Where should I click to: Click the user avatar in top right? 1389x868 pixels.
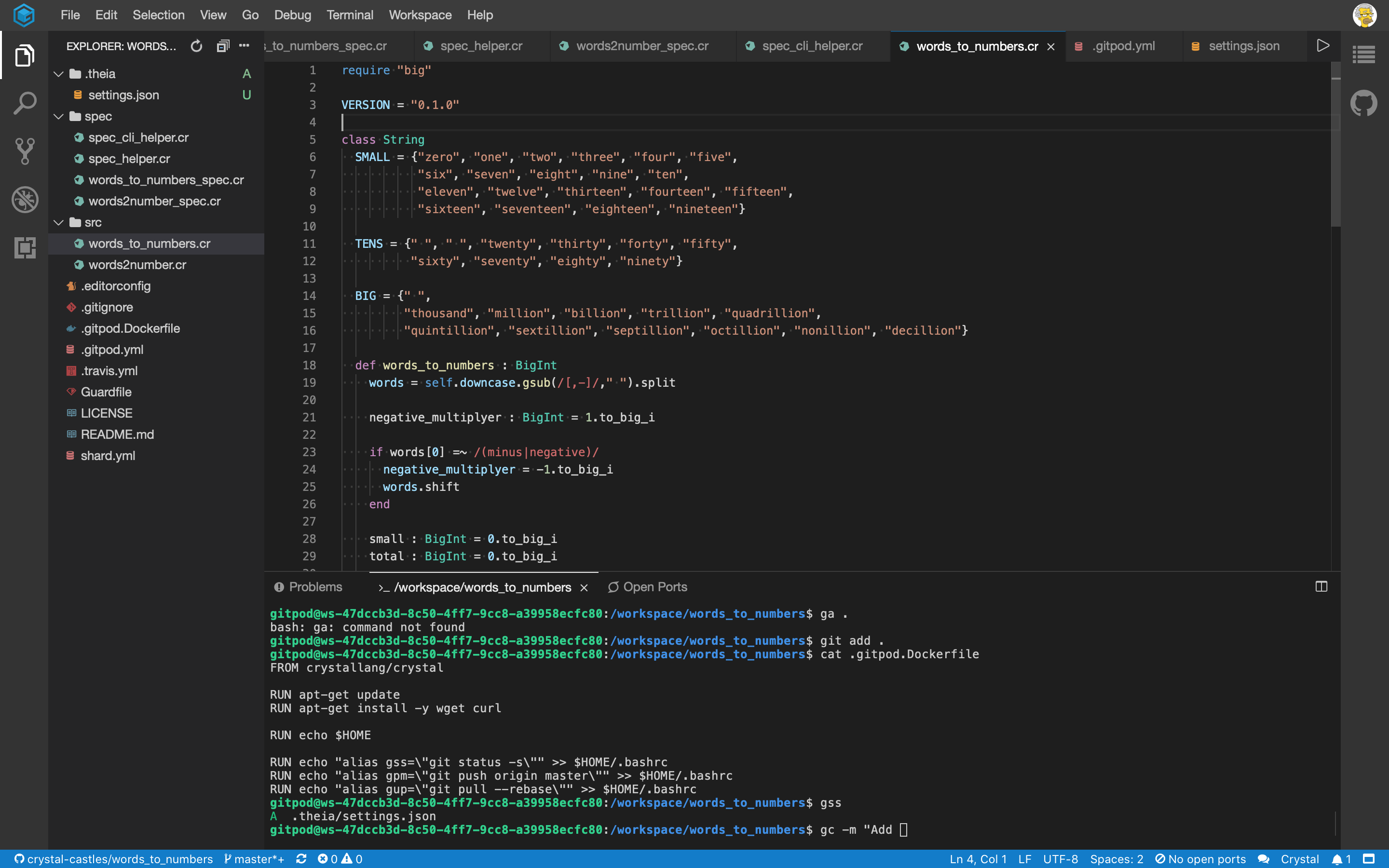tap(1364, 15)
